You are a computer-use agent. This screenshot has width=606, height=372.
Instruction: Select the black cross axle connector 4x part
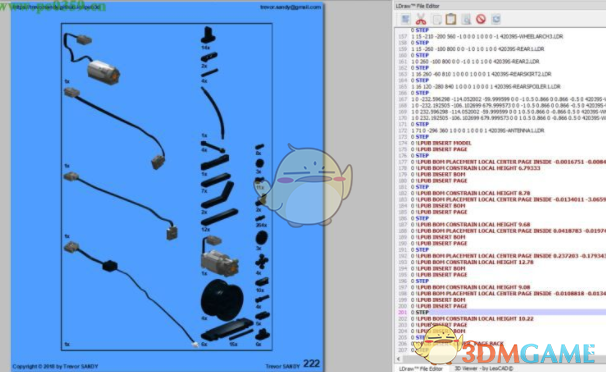262,262
